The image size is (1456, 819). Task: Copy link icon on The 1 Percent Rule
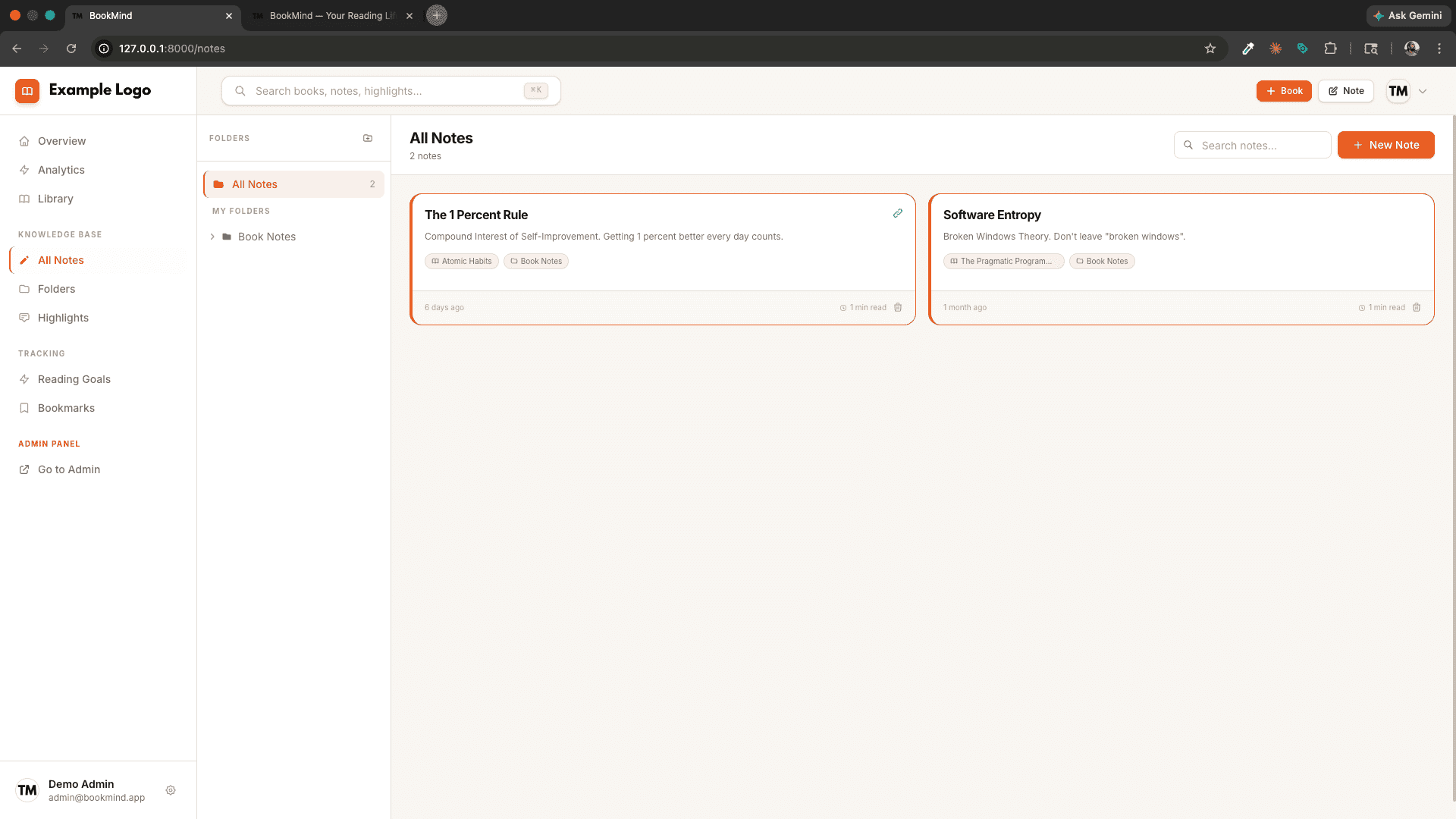point(898,214)
